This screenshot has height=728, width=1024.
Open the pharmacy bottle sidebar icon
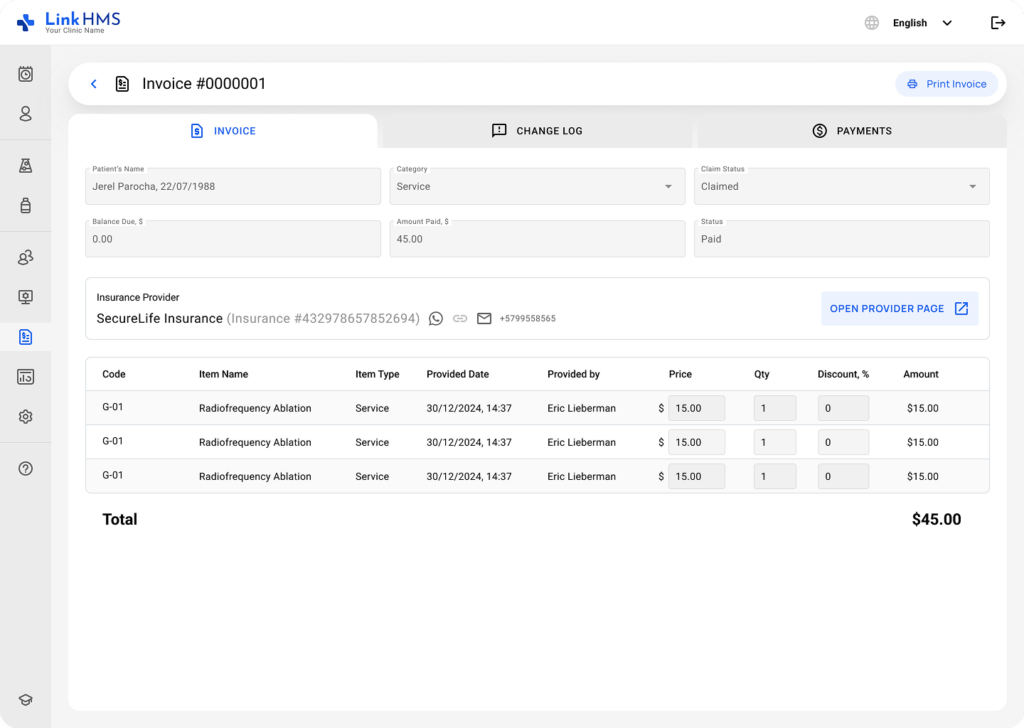click(x=25, y=206)
